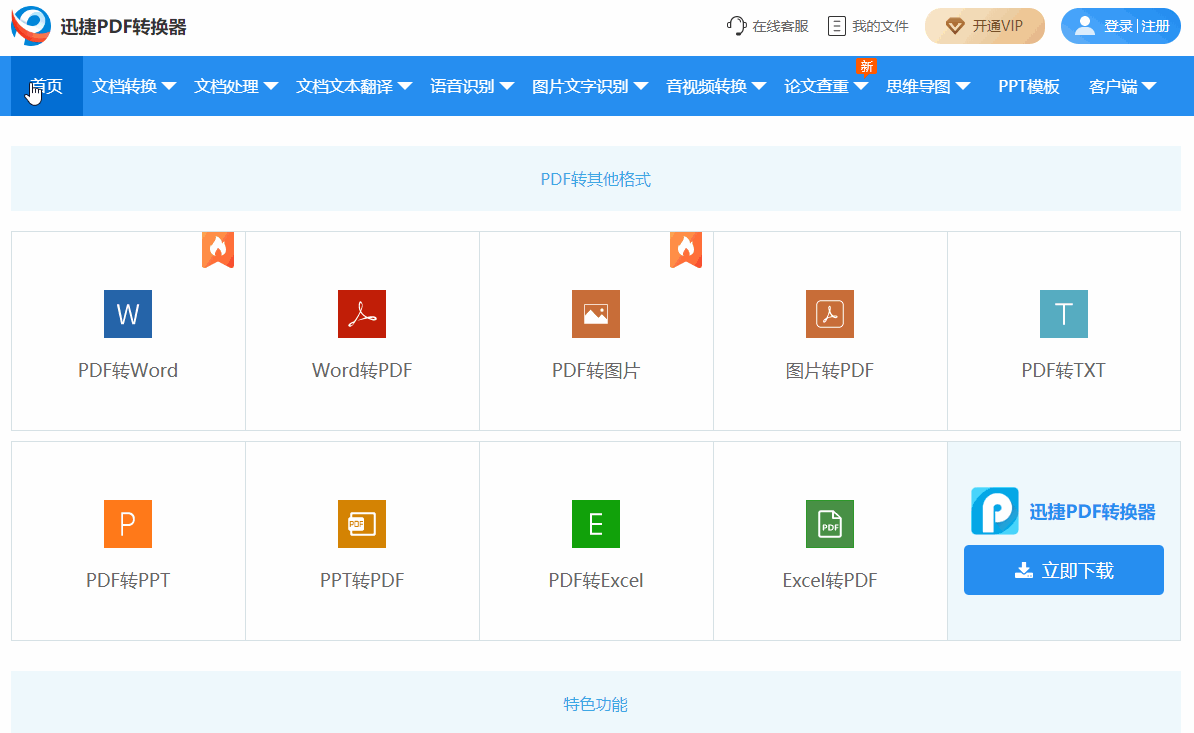Select the PDF转TXT label

(1064, 371)
